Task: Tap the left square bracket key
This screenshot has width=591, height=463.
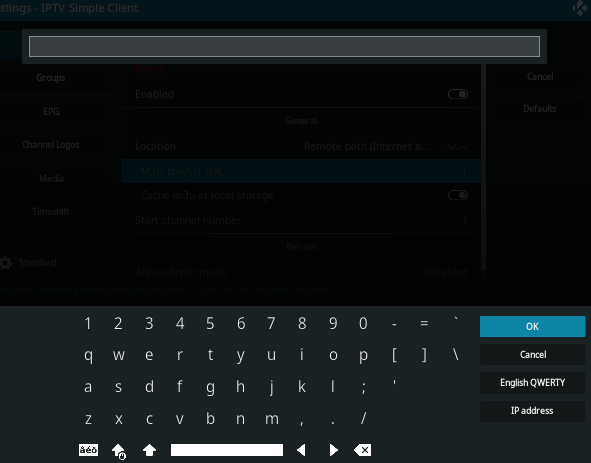Action: pos(394,355)
